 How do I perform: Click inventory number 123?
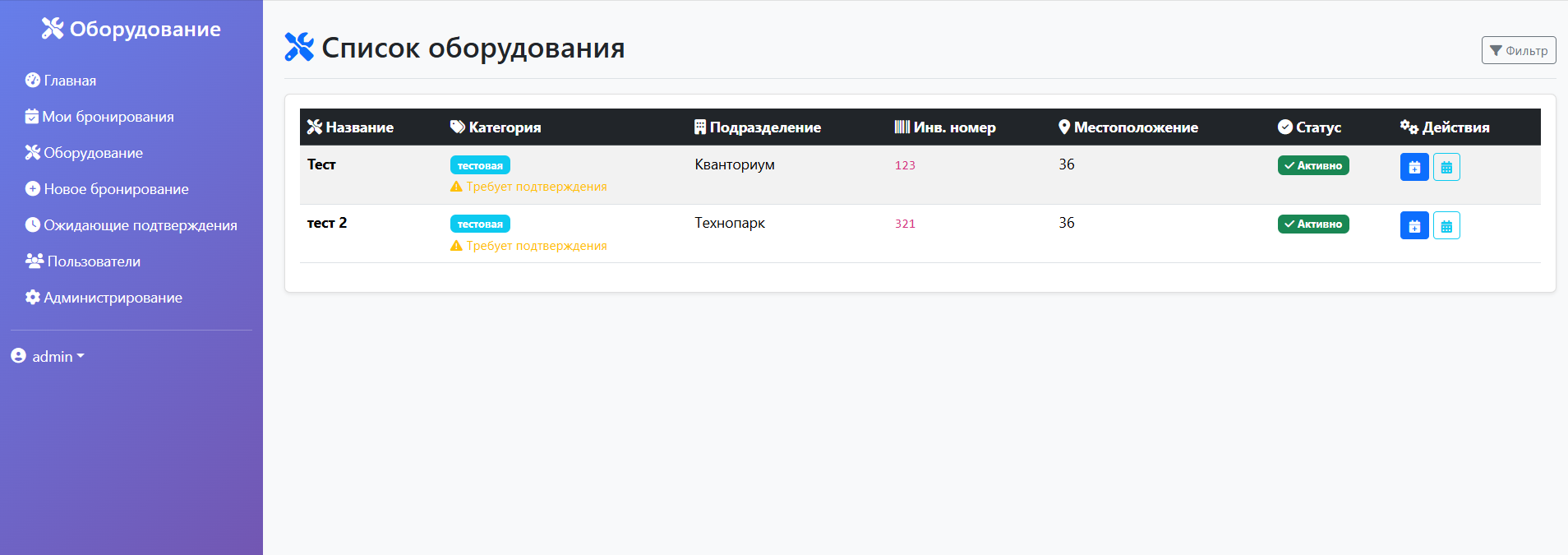tap(905, 165)
